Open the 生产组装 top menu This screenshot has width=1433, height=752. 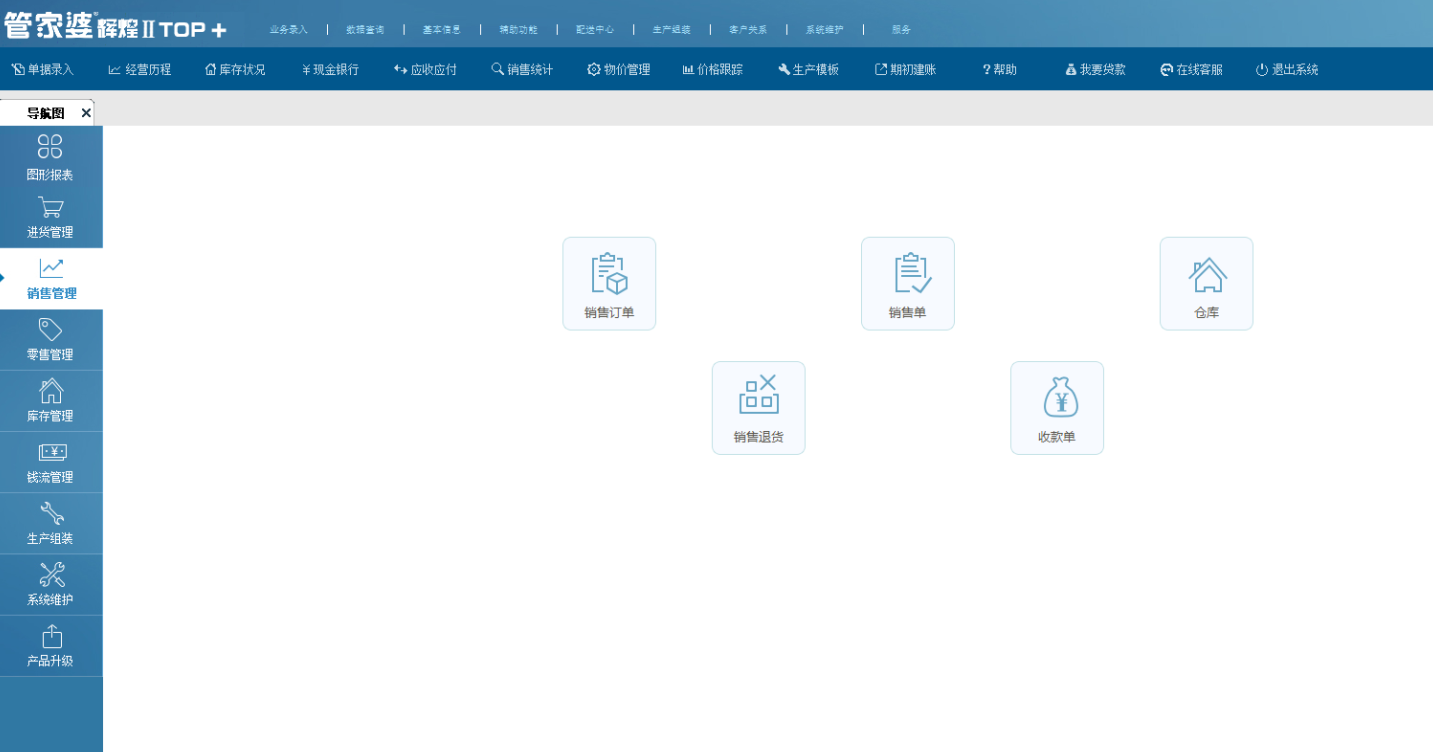coord(672,30)
